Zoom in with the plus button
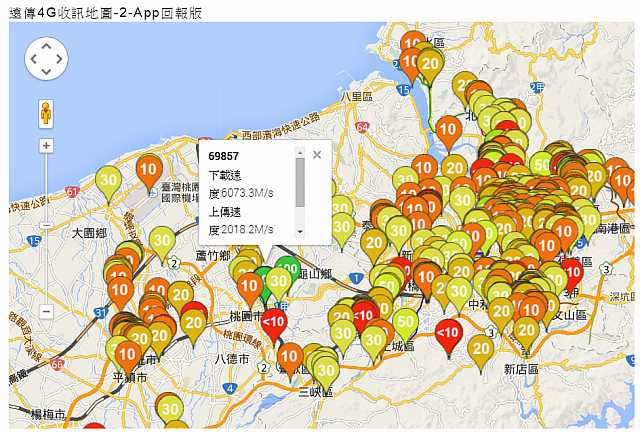The width and height of the screenshot is (640, 434). click(46, 146)
